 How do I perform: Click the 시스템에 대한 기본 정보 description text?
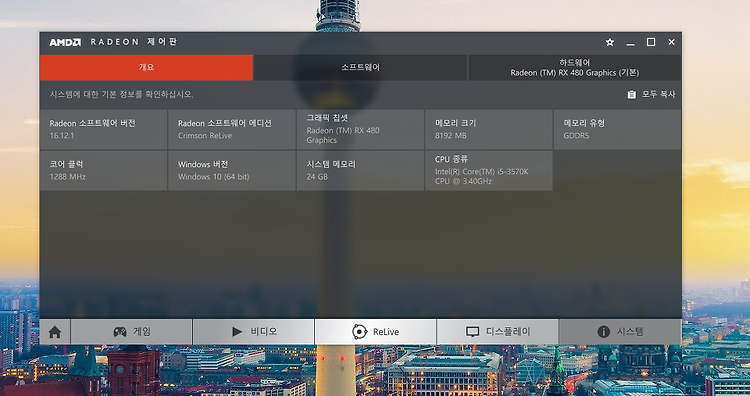[x=121, y=94]
